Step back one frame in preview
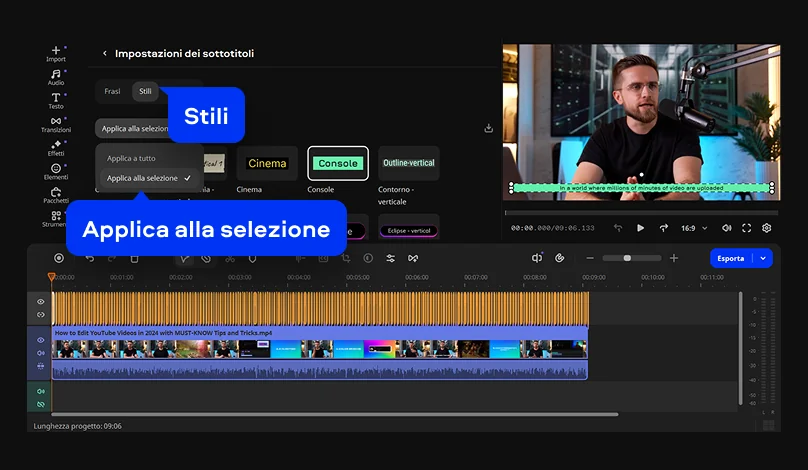The image size is (808, 470). click(x=618, y=228)
